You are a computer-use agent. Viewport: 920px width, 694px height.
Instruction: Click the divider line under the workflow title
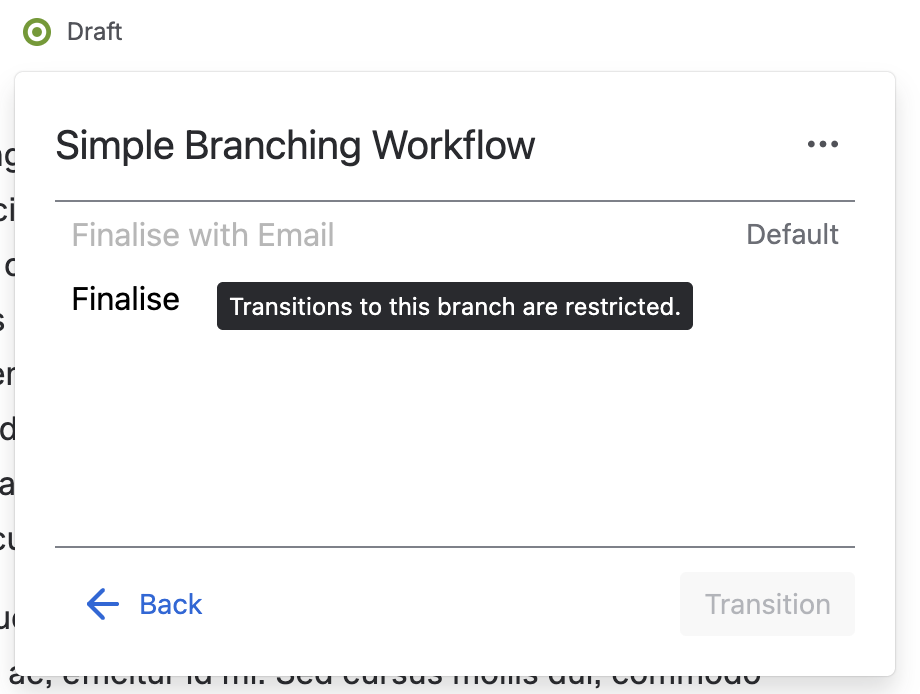tap(455, 201)
